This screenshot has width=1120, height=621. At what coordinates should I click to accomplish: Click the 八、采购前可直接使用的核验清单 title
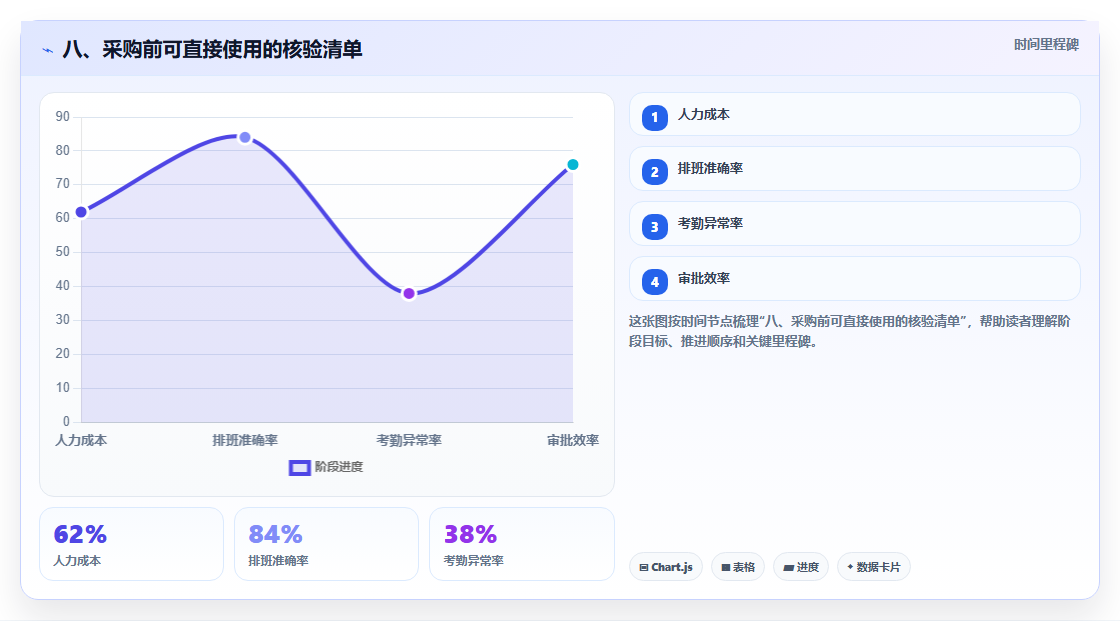[212, 49]
